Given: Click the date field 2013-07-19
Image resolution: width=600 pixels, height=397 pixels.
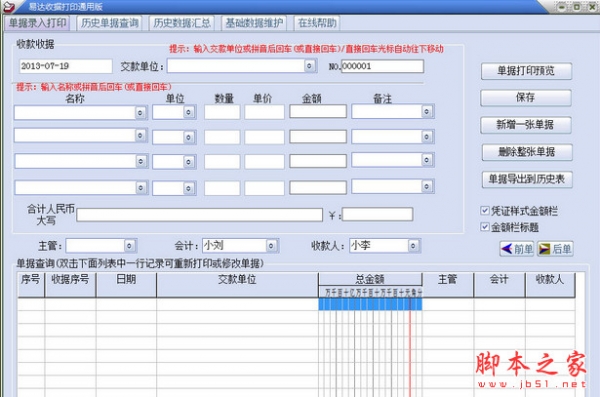Looking at the screenshot, I should 65,66.
